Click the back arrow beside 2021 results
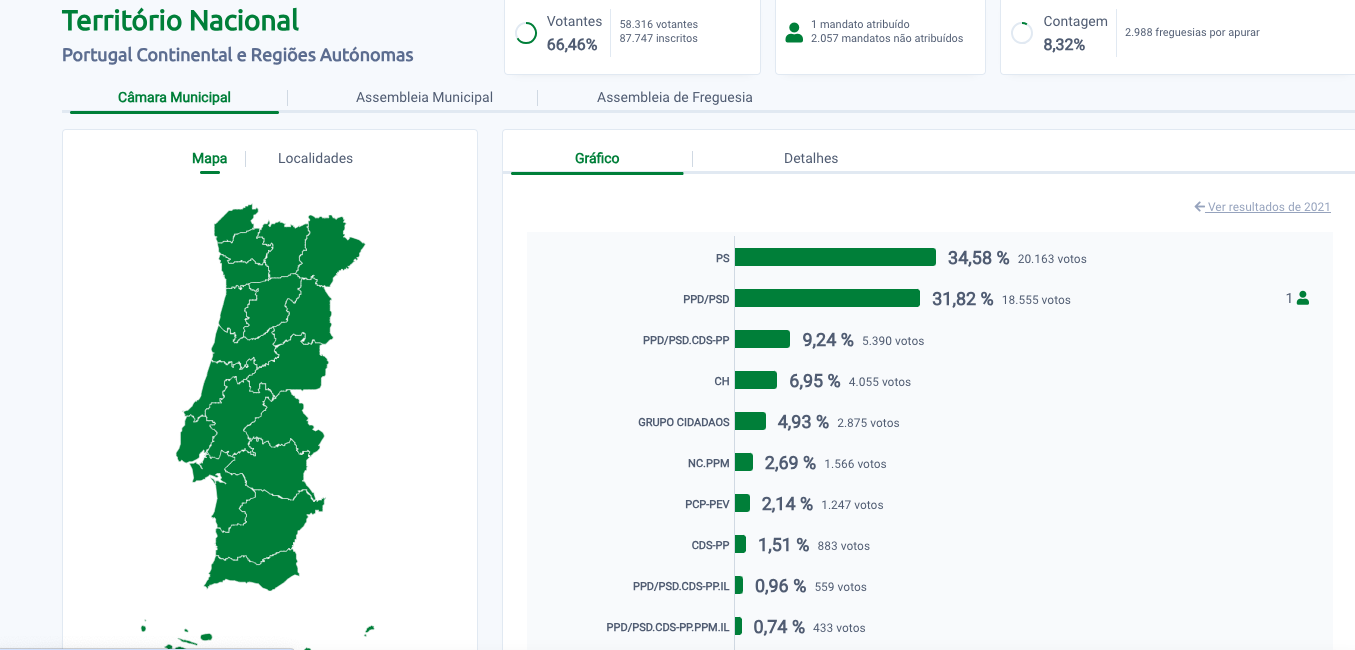Image resolution: width=1355 pixels, height=650 pixels. pos(1199,207)
